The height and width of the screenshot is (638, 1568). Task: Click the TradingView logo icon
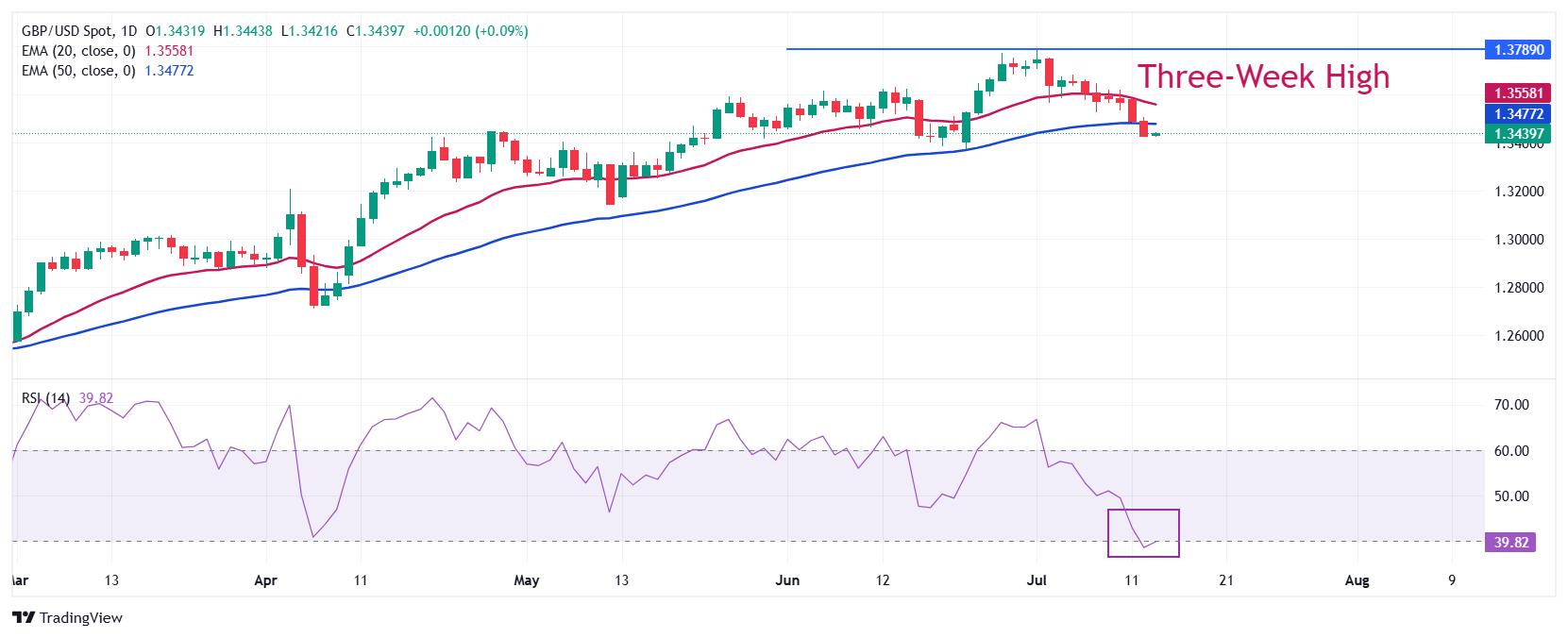pyautogui.click(x=24, y=618)
